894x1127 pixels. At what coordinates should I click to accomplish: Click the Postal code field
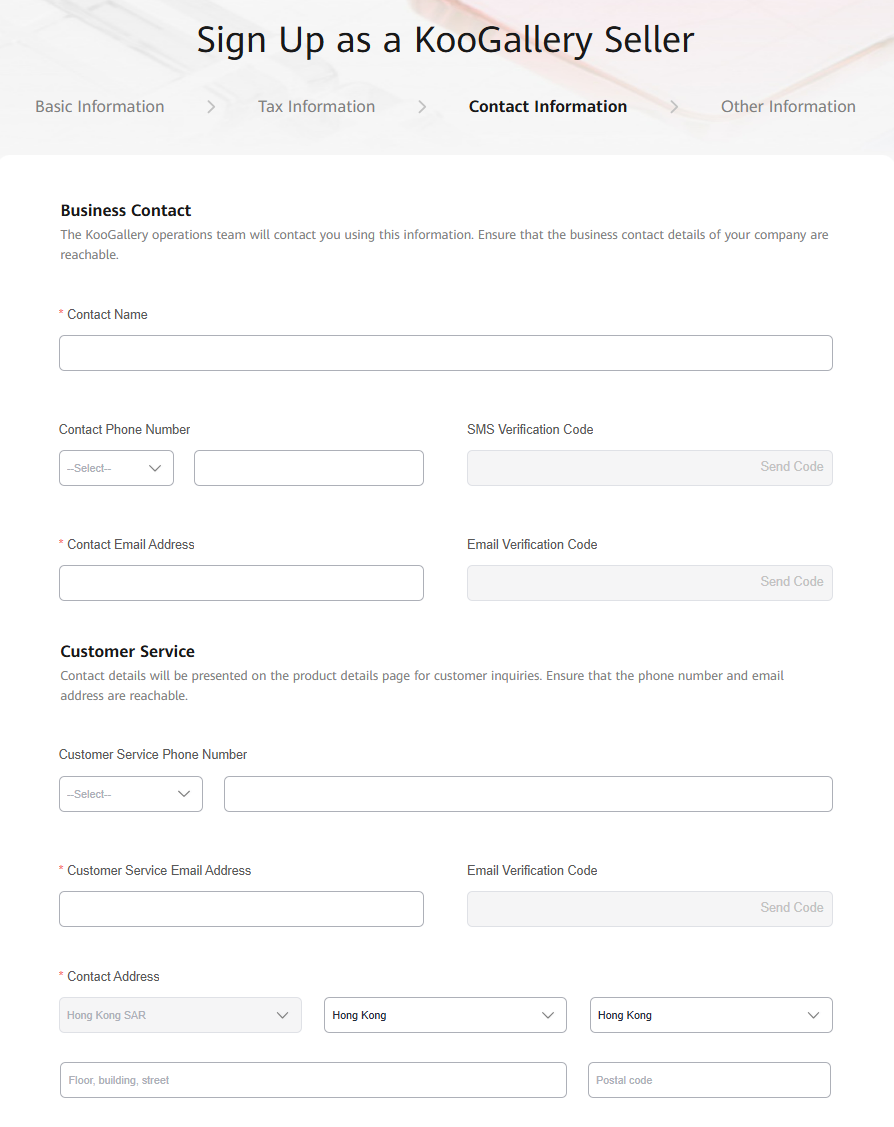pyautogui.click(x=709, y=1080)
